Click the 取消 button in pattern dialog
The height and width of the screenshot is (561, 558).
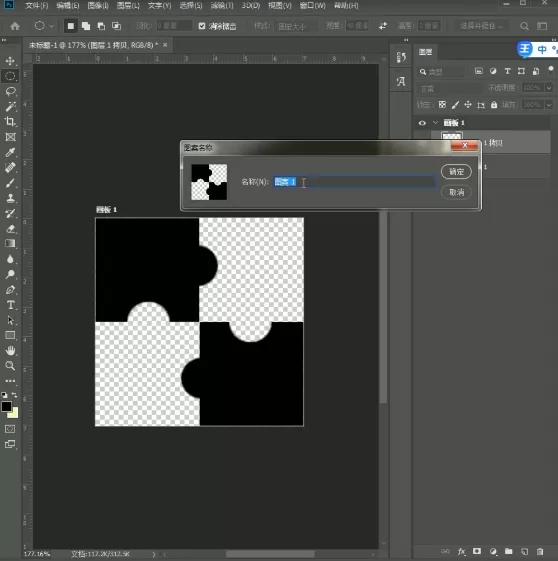tap(456, 192)
